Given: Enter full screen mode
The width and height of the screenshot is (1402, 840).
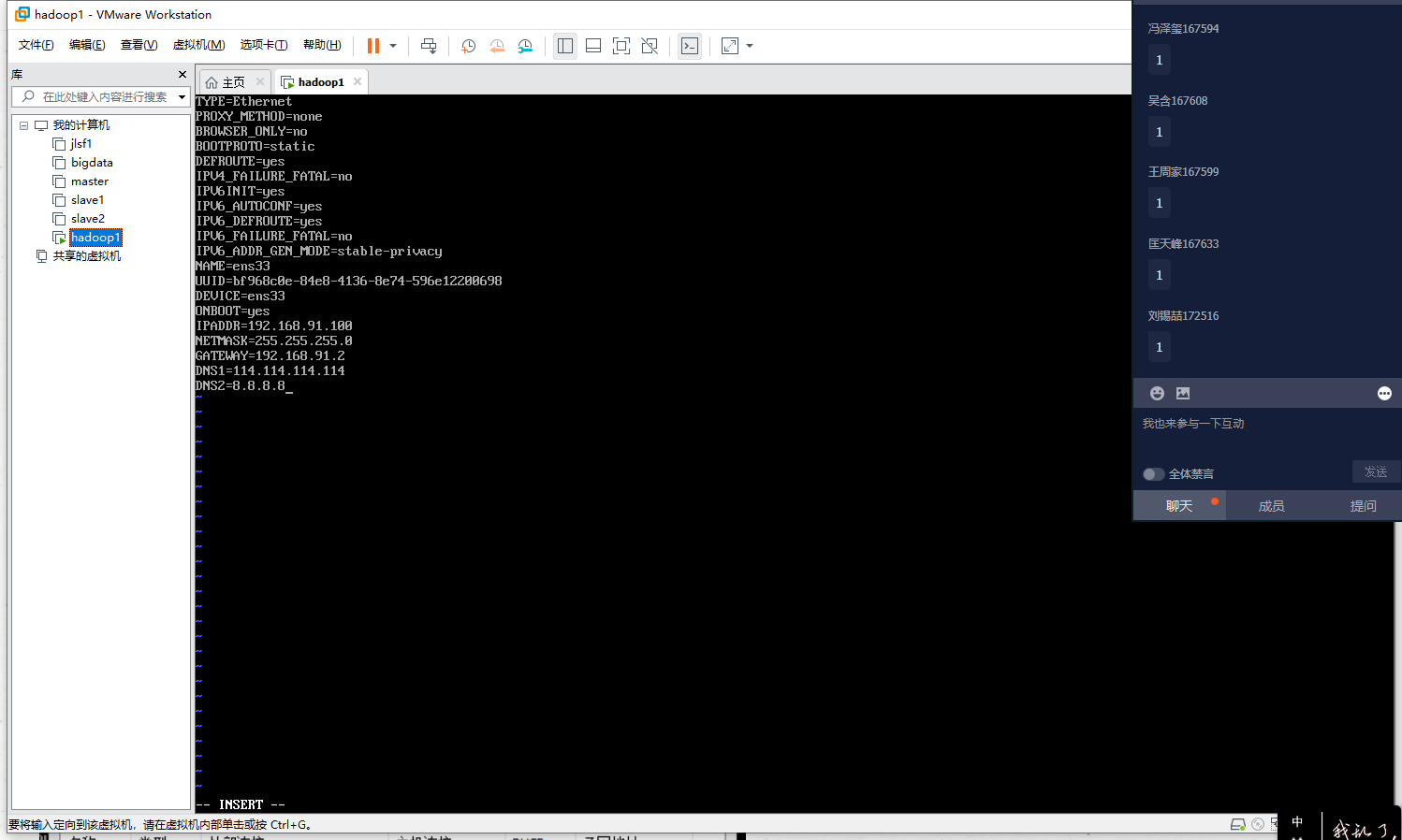Looking at the screenshot, I should coord(621,46).
